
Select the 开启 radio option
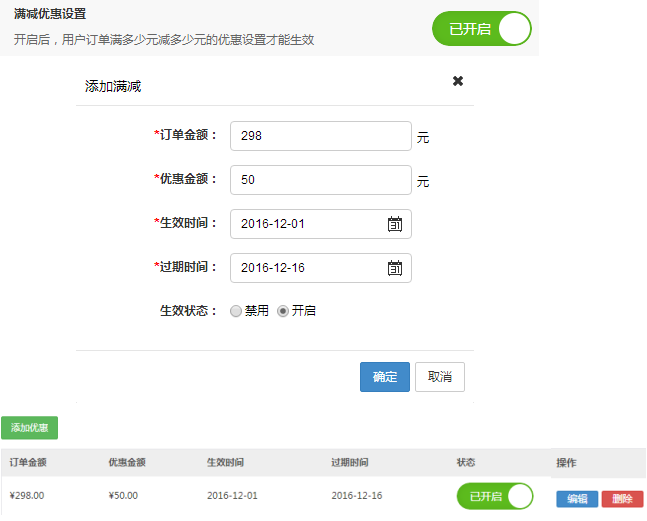pyautogui.click(x=283, y=311)
